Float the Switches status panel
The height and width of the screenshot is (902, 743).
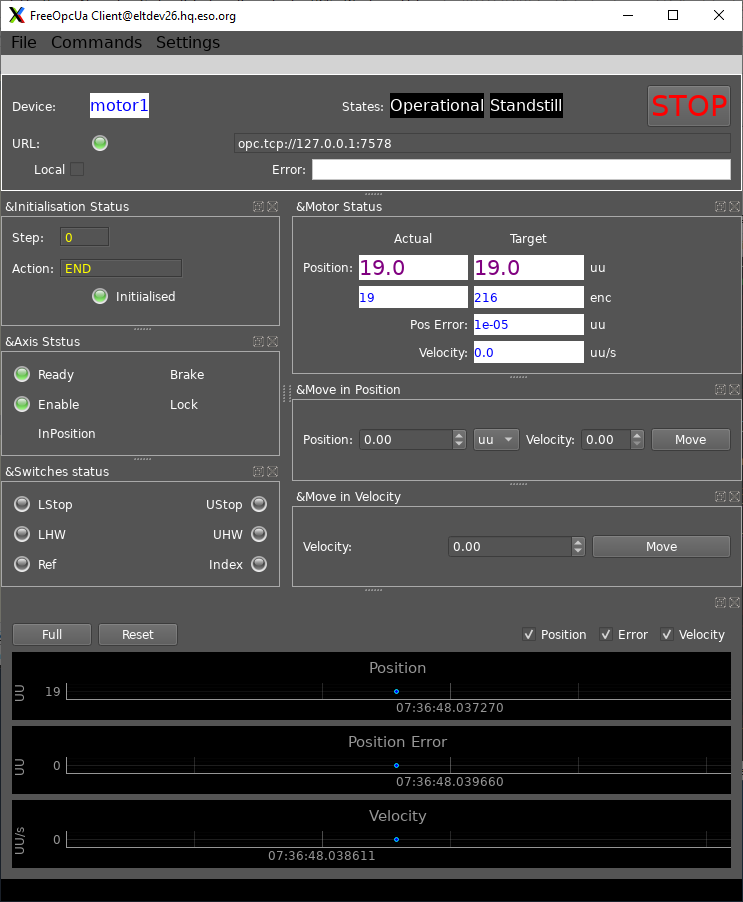click(258, 472)
